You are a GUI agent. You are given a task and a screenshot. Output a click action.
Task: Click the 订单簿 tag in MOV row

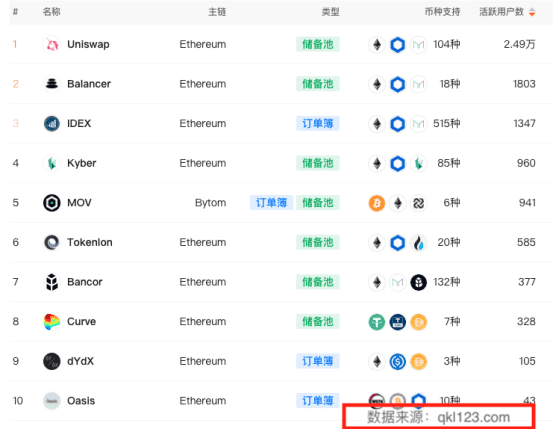[271, 202]
